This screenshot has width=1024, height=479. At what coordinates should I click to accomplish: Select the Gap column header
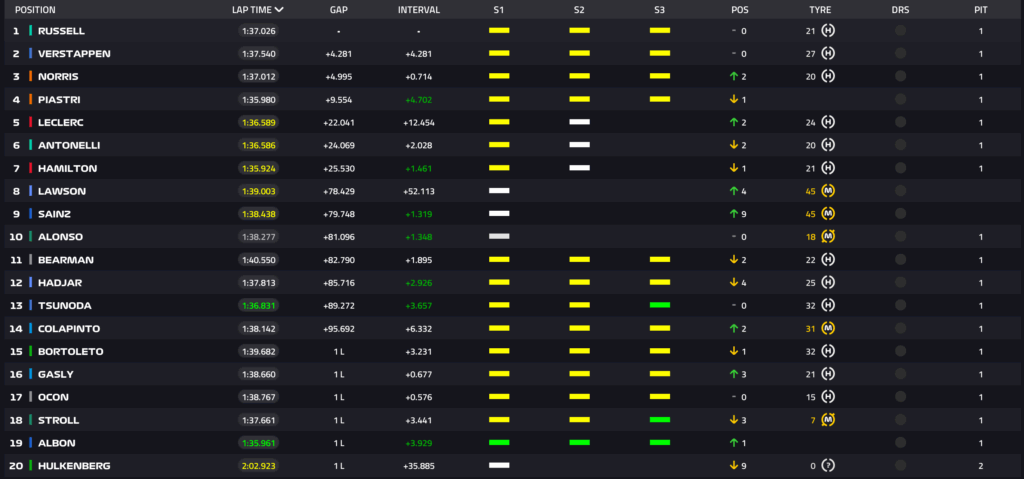[x=338, y=9]
